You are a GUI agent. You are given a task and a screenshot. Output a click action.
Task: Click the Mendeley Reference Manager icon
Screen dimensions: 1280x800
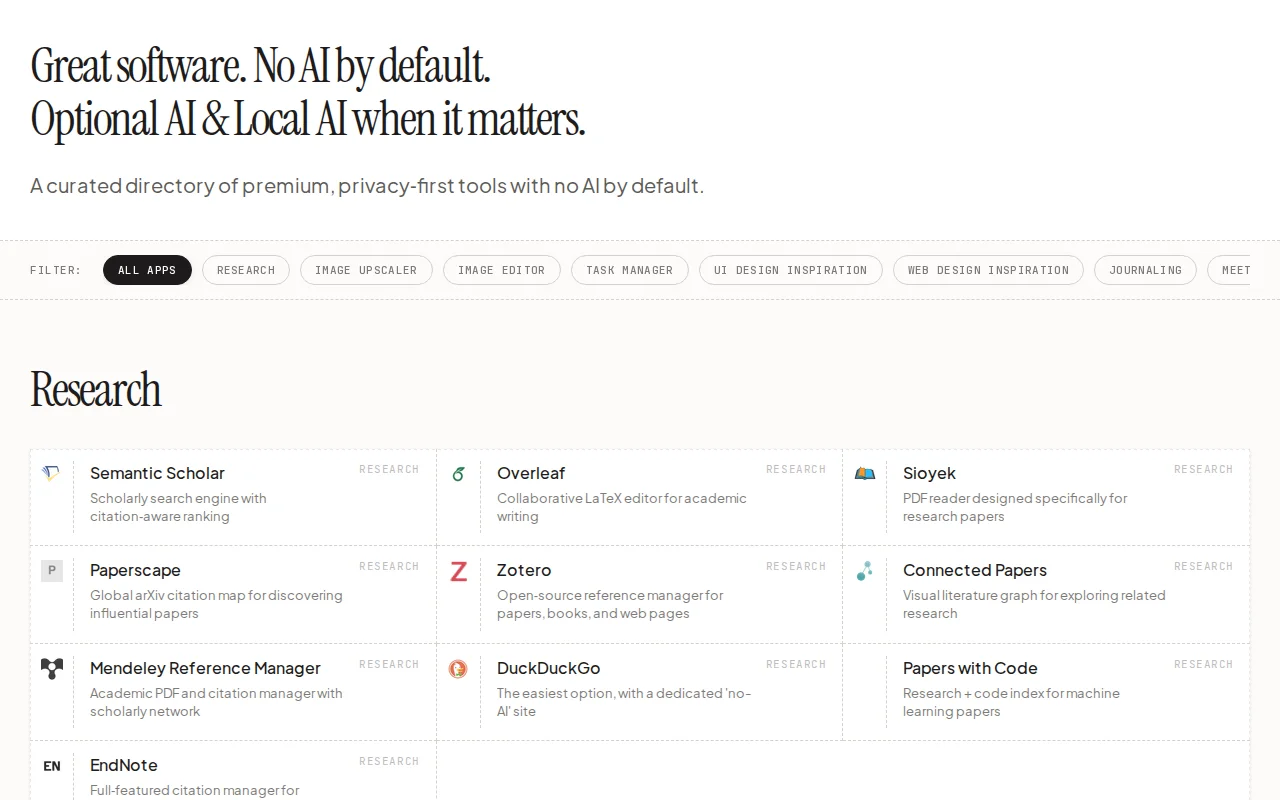(x=52, y=668)
